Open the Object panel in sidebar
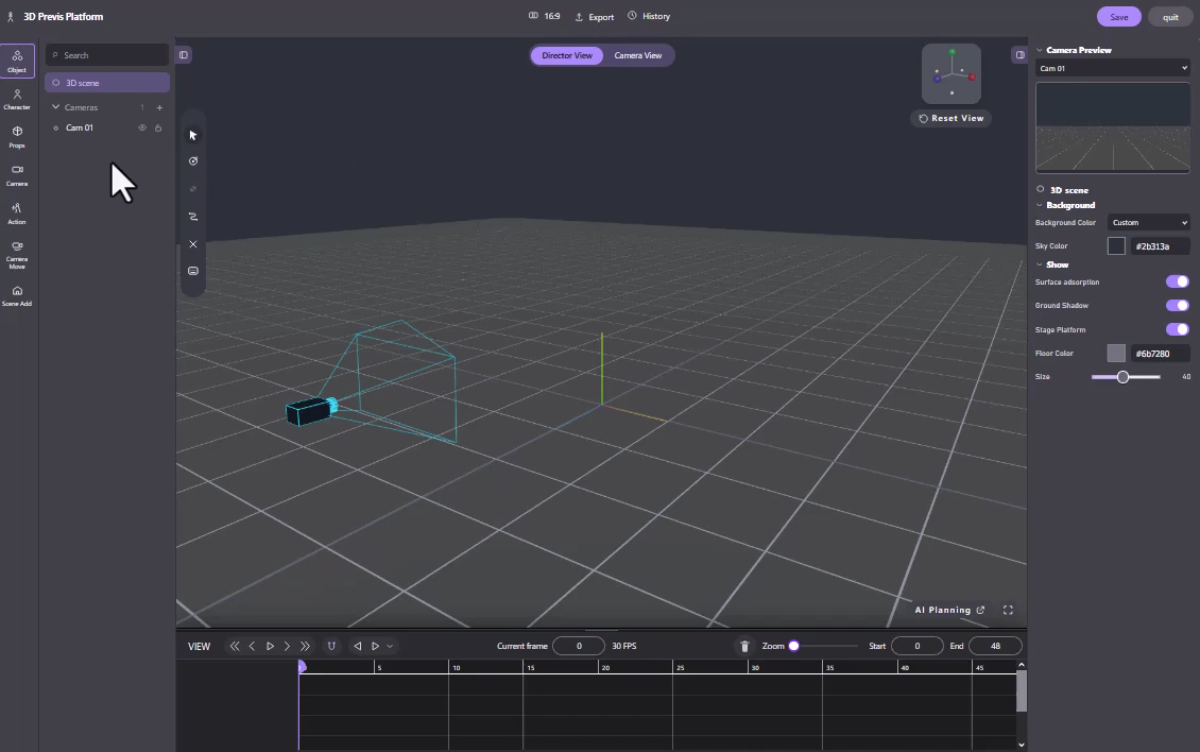Image resolution: width=1200 pixels, height=752 pixels. coord(17,61)
